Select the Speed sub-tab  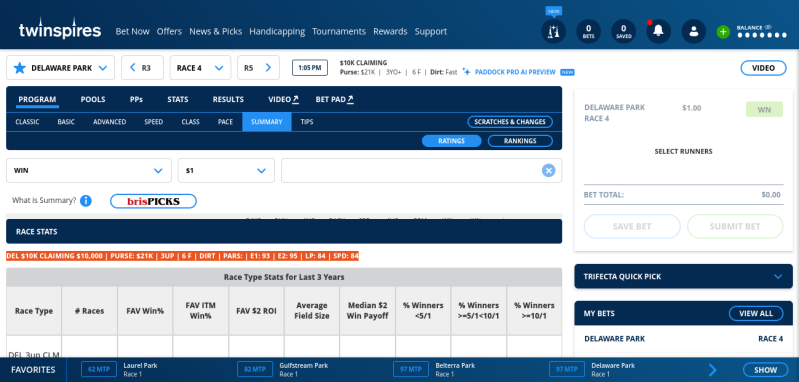tap(153, 122)
